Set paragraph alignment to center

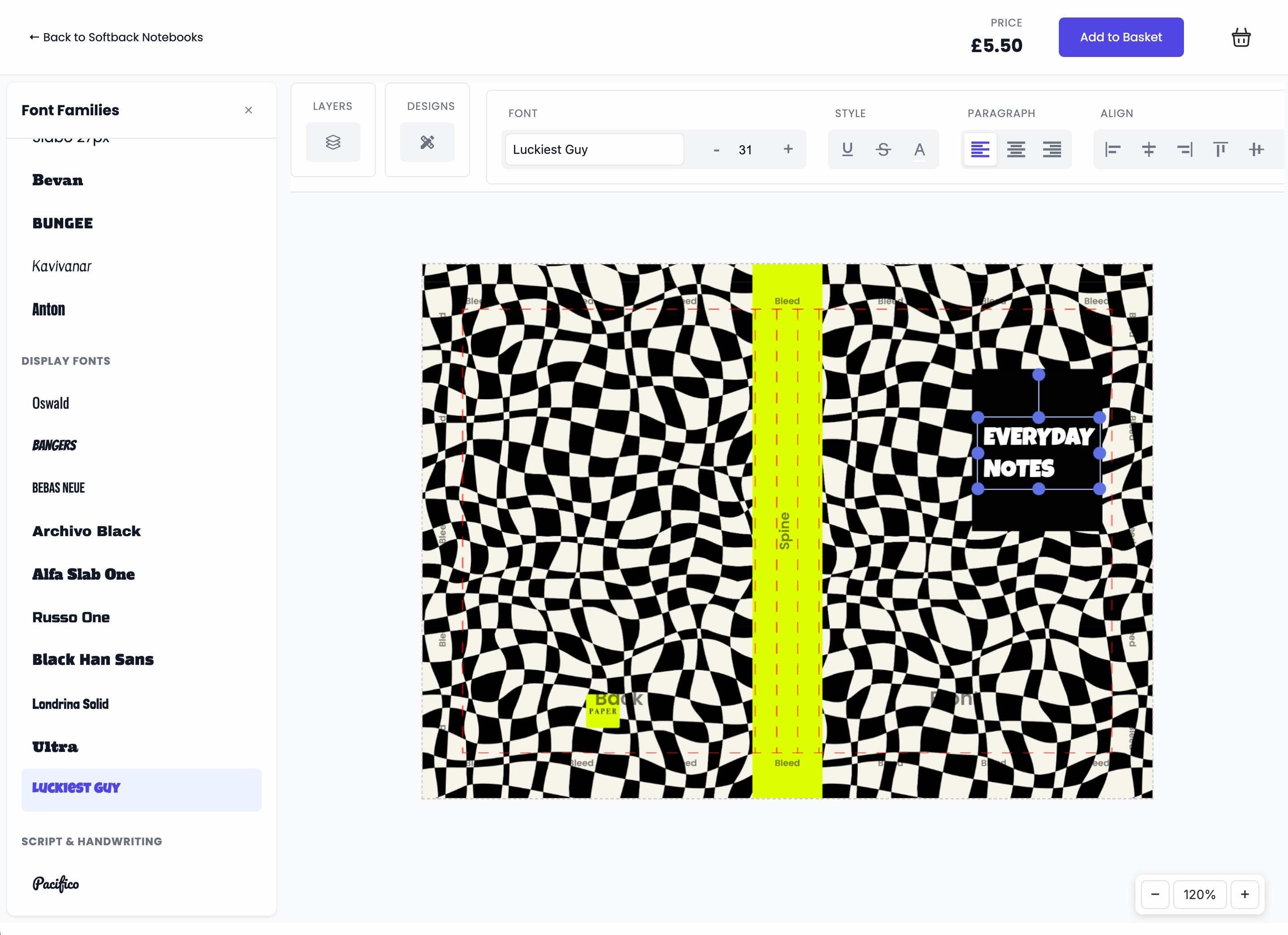pyautogui.click(x=1016, y=149)
